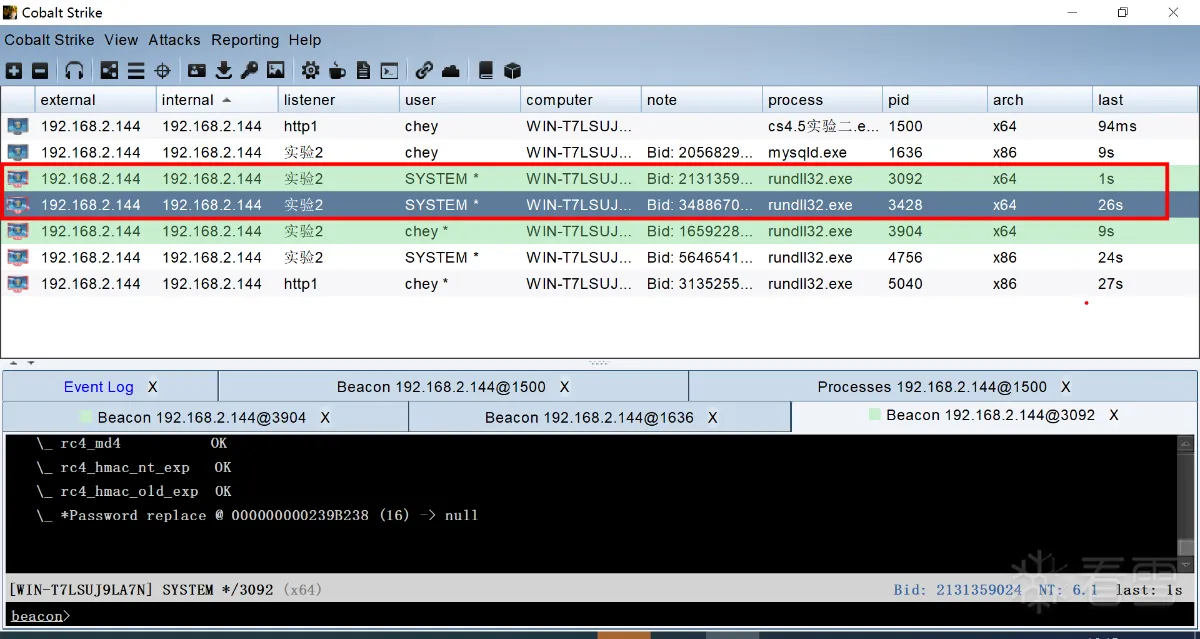Image resolution: width=1200 pixels, height=639 pixels.
Task: Open Listeners via the headphones icon
Action: (74, 71)
